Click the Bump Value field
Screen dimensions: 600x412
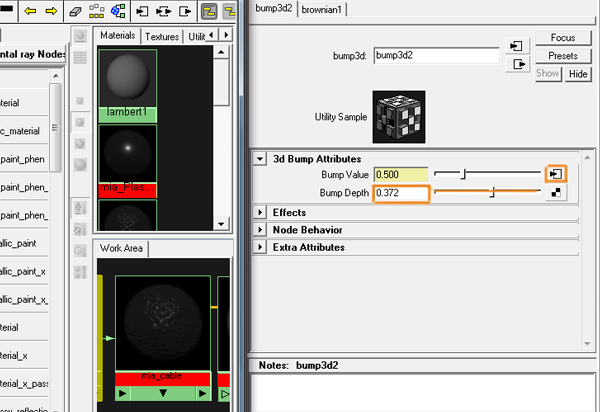(401, 175)
